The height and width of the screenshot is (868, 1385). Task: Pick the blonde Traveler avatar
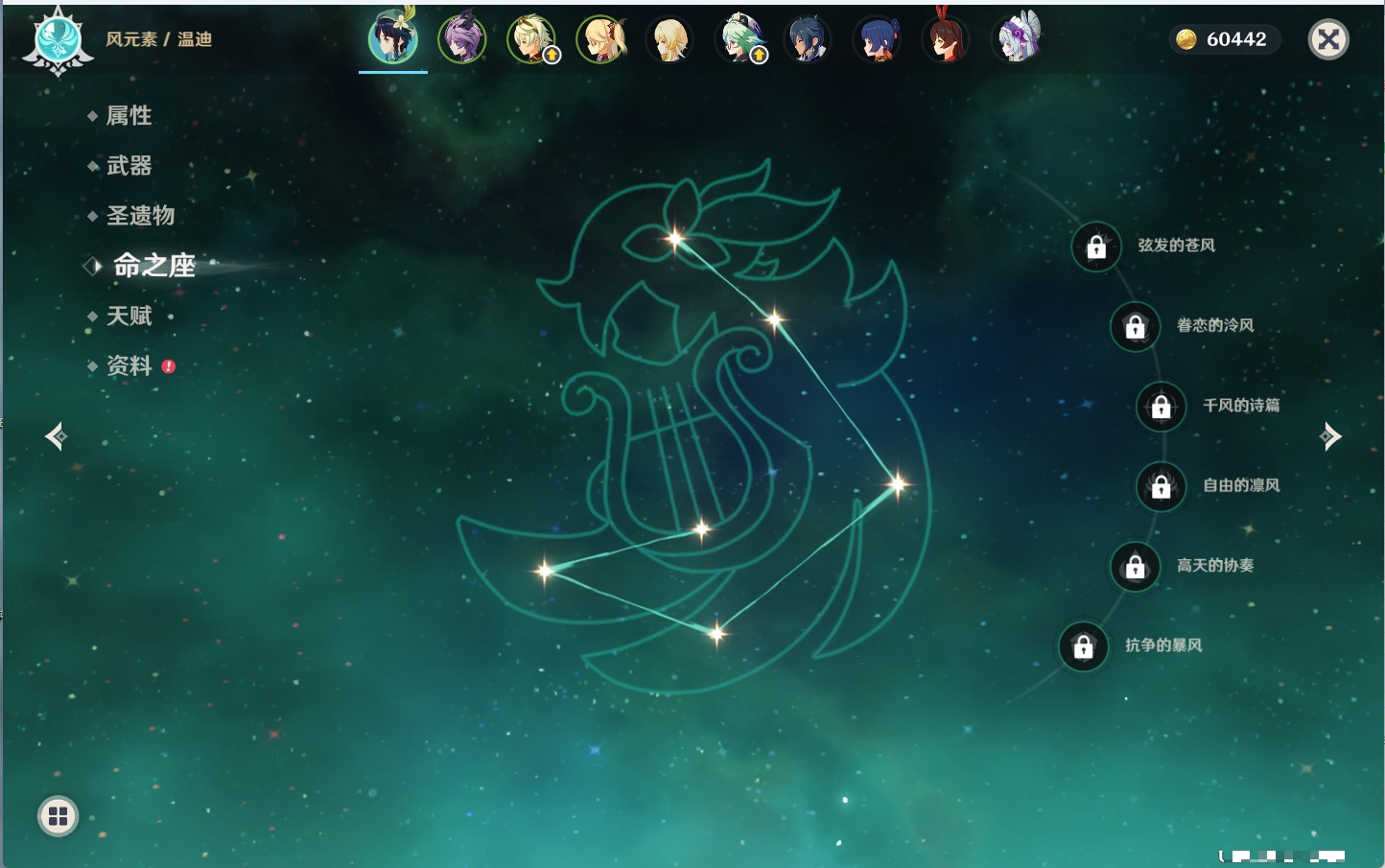[669, 39]
